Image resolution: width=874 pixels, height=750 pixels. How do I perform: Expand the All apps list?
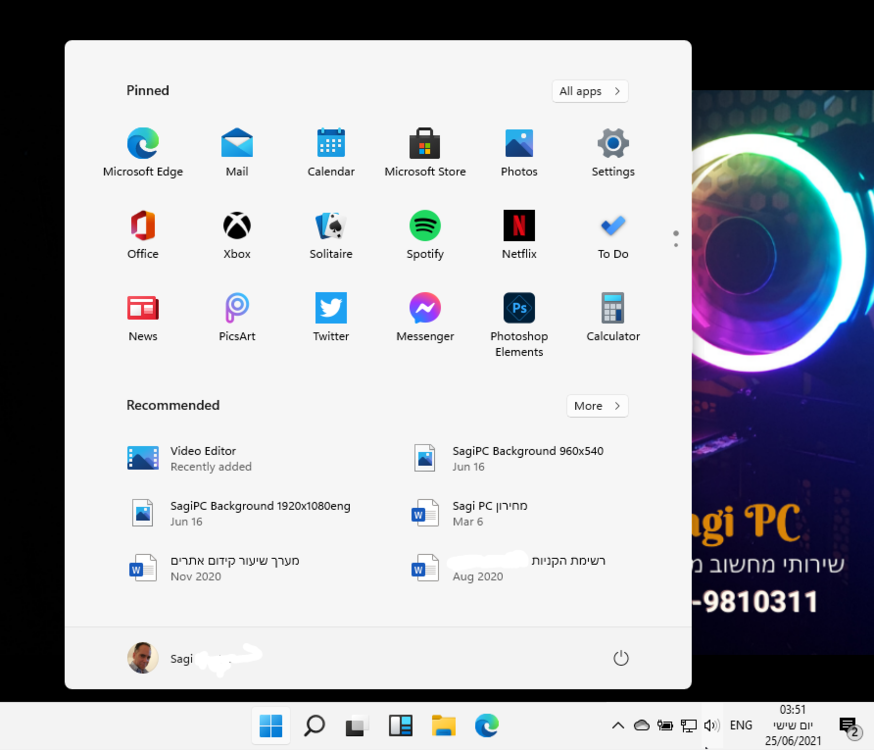[590, 91]
